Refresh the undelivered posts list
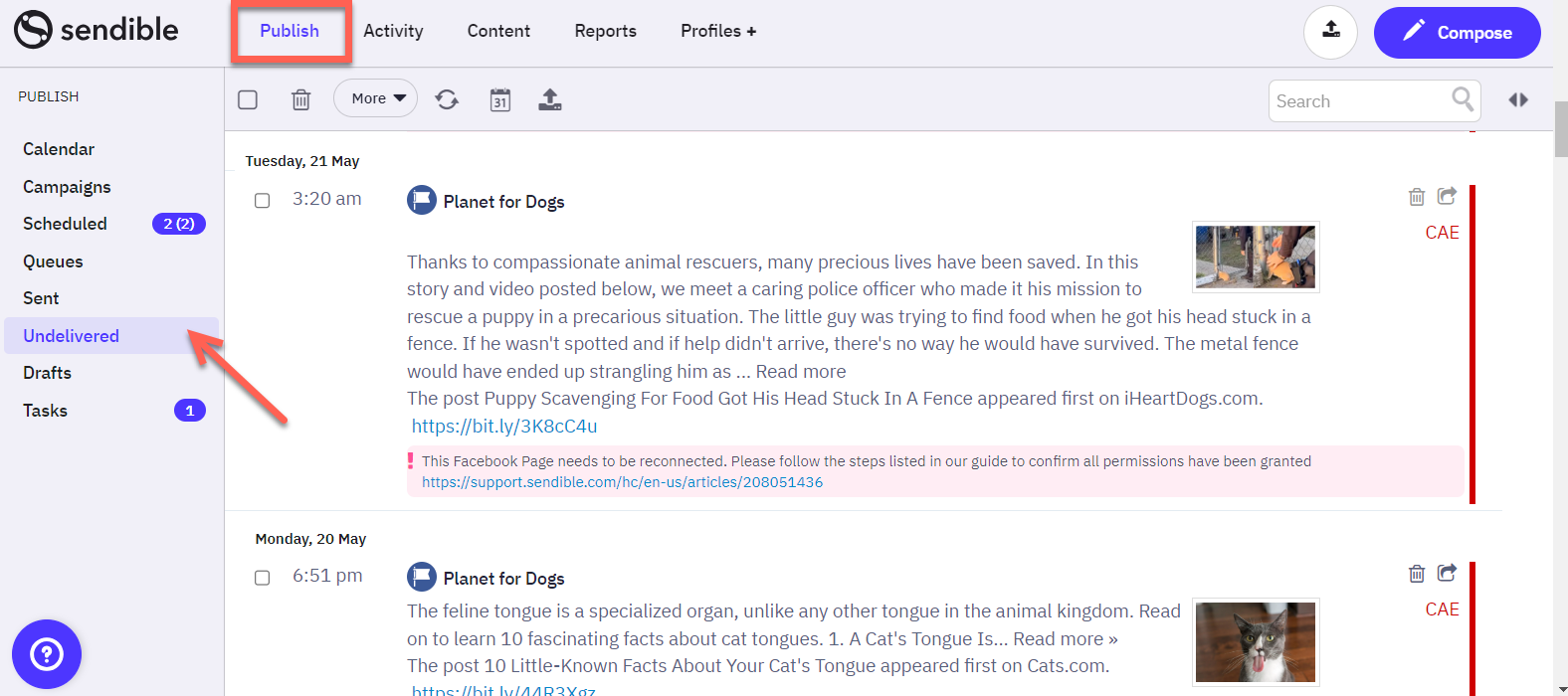This screenshot has height=696, width=1568. coord(448,99)
